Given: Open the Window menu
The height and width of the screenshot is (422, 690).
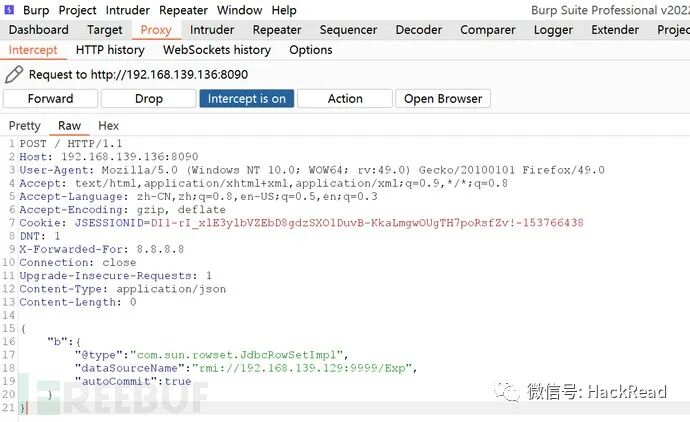Looking at the screenshot, I should click(239, 10).
